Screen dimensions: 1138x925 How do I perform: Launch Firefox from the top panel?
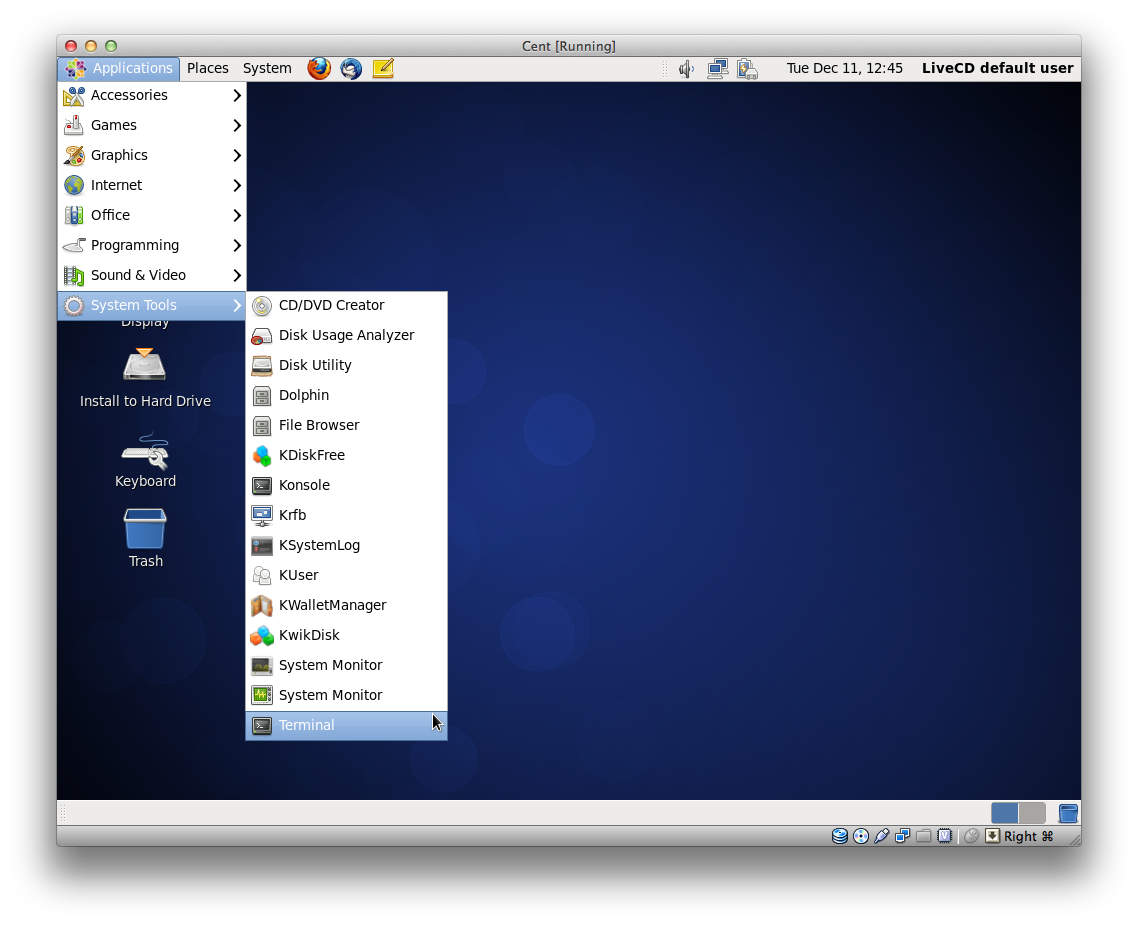(319, 68)
